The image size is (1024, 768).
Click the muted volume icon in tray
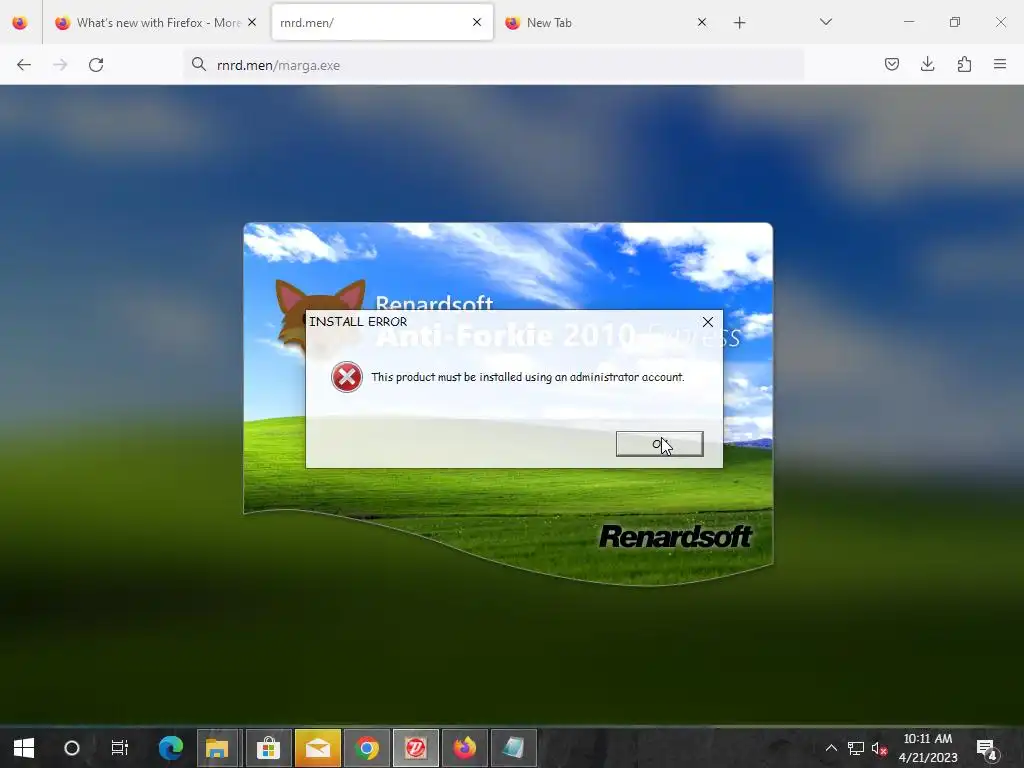[879, 748]
